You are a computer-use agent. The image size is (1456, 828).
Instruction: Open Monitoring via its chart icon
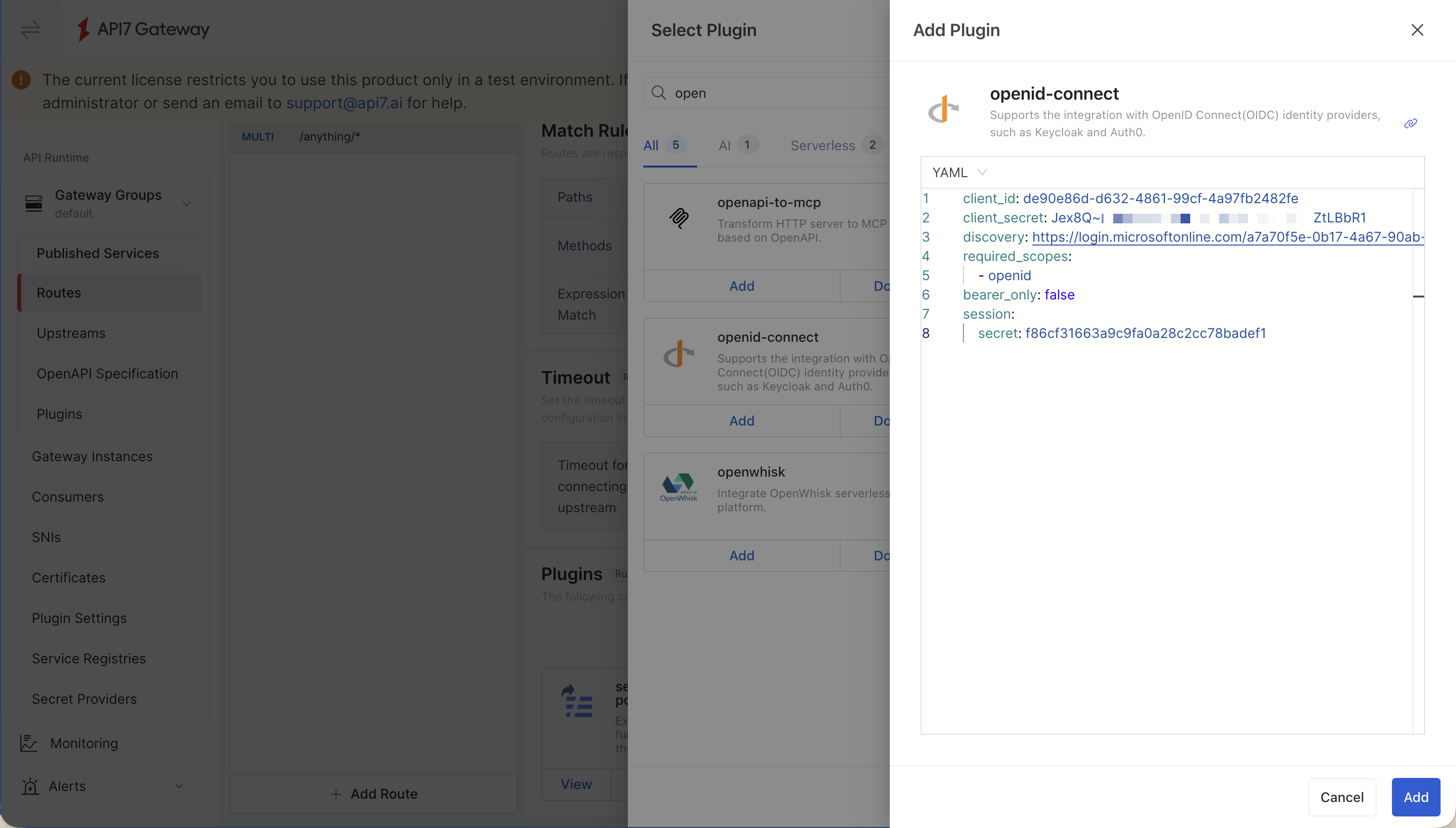[28, 743]
